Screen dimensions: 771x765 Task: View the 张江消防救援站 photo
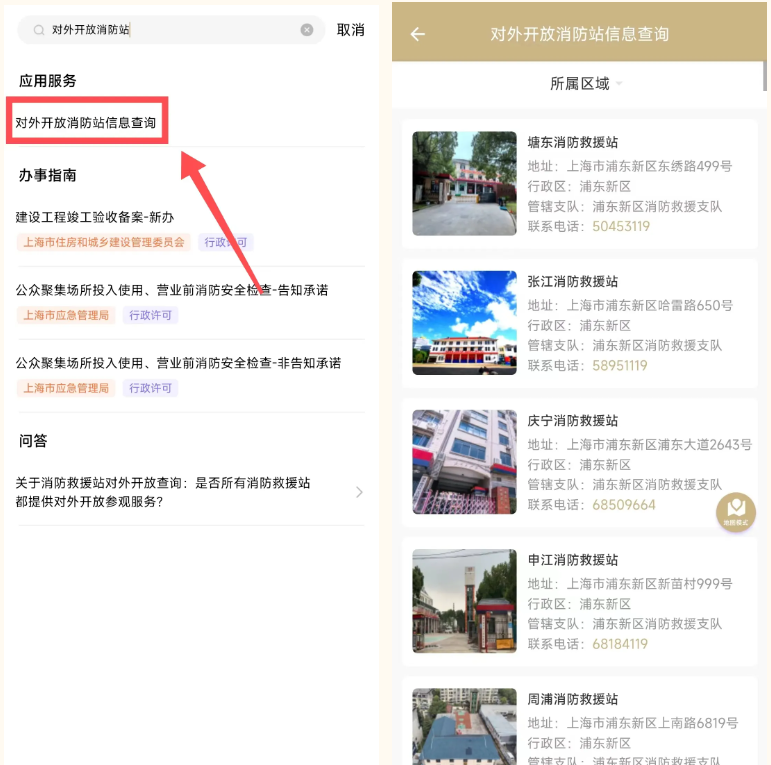(464, 323)
